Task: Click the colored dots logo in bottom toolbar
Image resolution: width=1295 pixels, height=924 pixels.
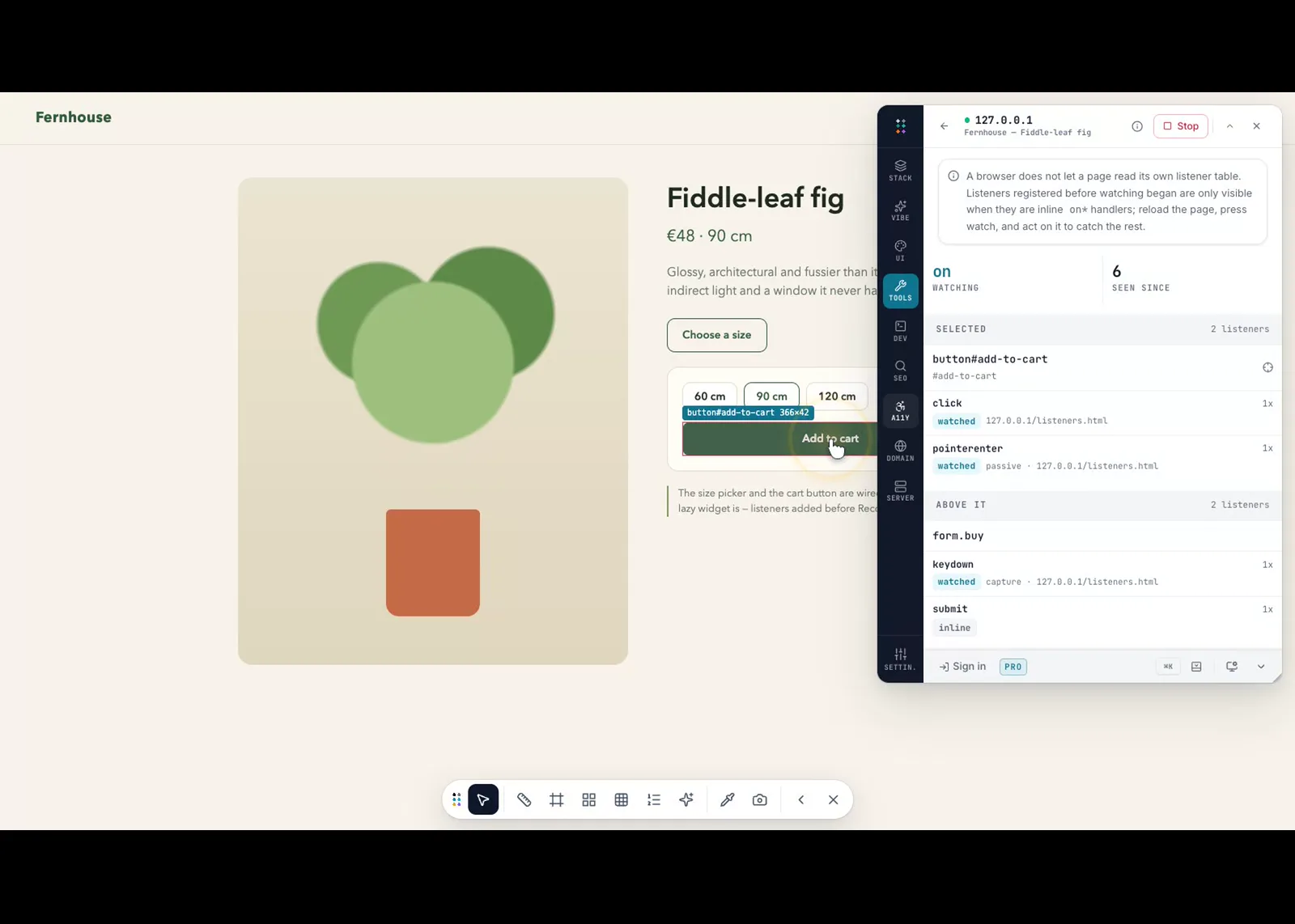Action: coord(456,799)
